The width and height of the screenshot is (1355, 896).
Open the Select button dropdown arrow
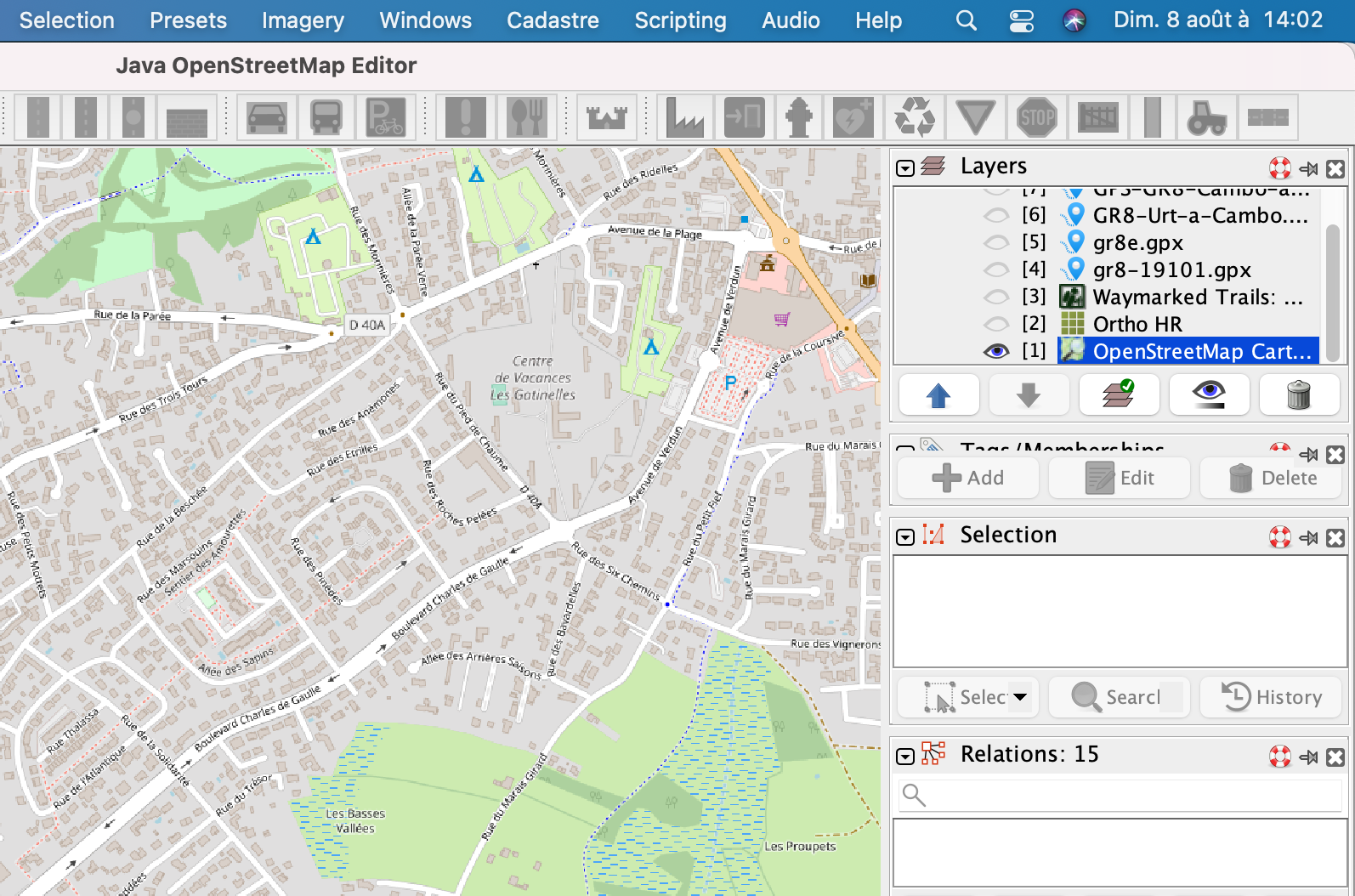click(x=1020, y=697)
